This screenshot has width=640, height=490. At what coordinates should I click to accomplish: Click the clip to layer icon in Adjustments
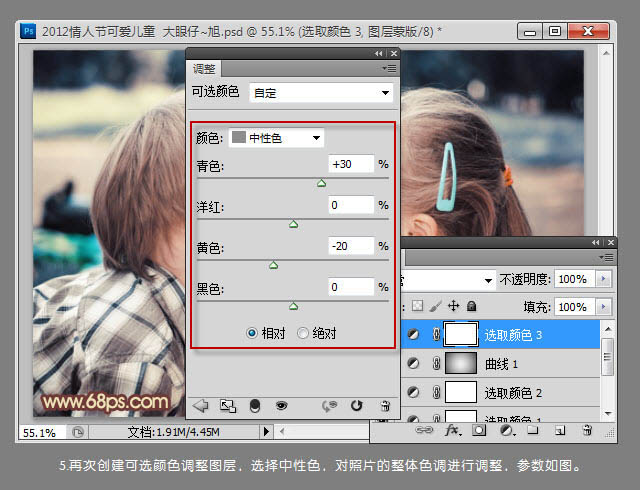(254, 406)
